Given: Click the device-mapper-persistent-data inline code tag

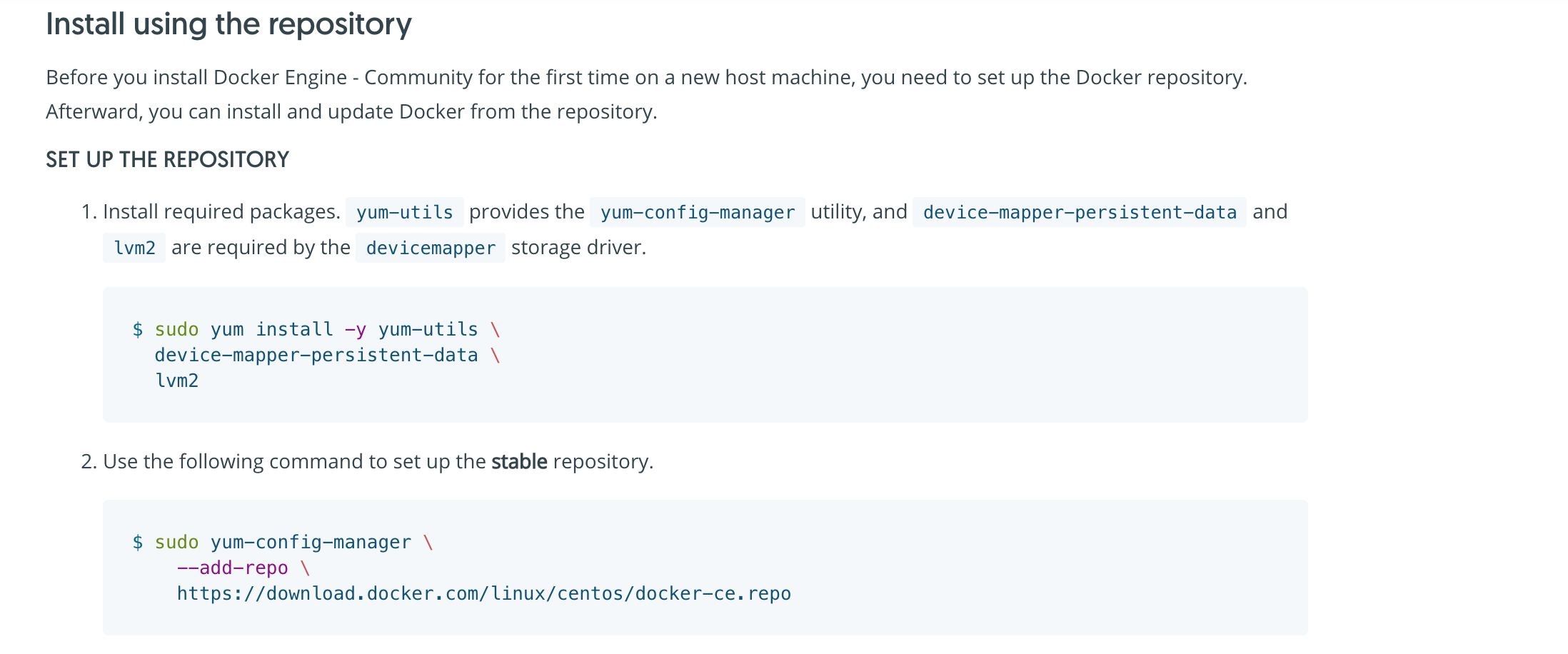Looking at the screenshot, I should pyautogui.click(x=1080, y=212).
